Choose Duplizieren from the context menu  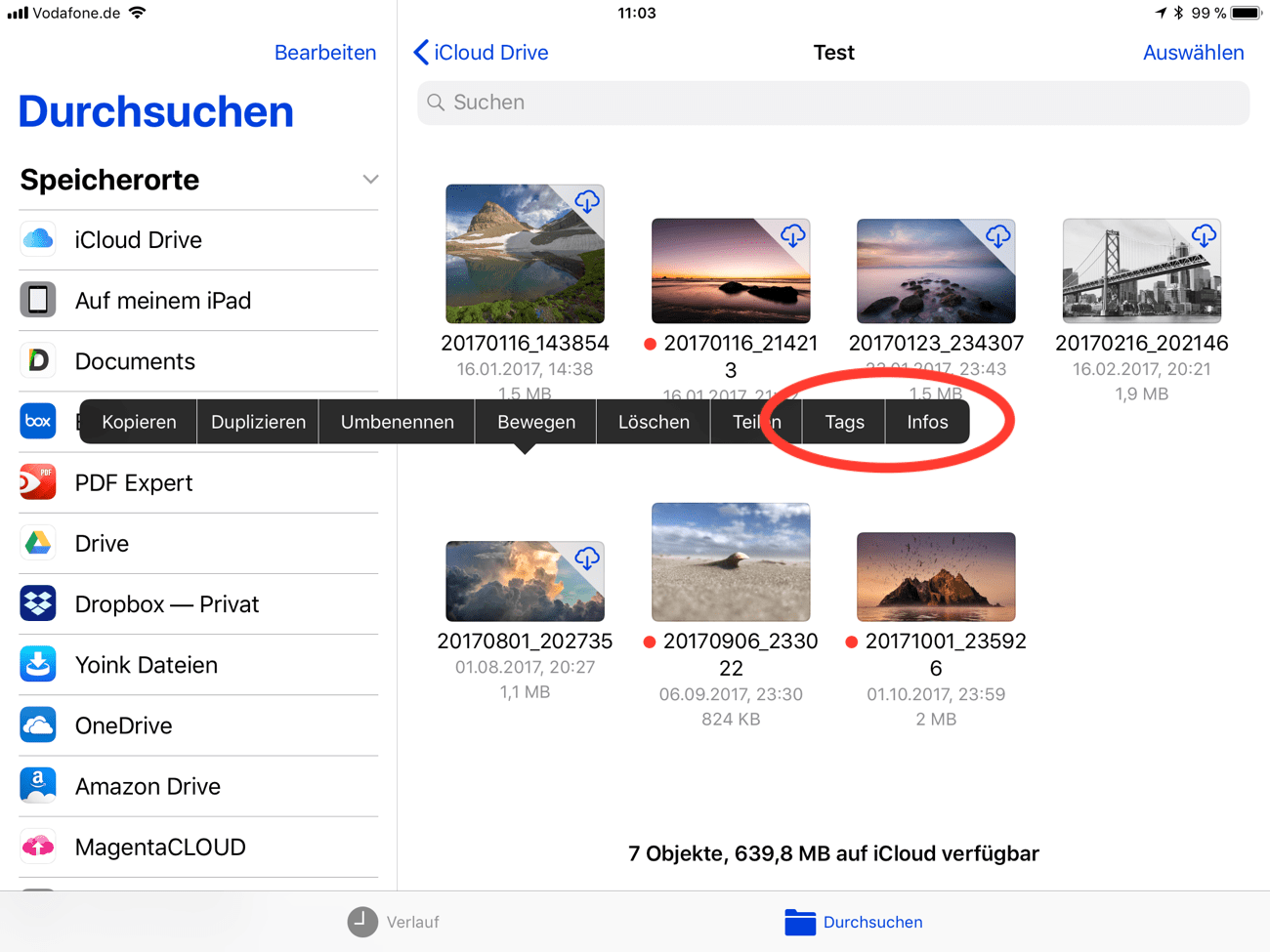[258, 422]
